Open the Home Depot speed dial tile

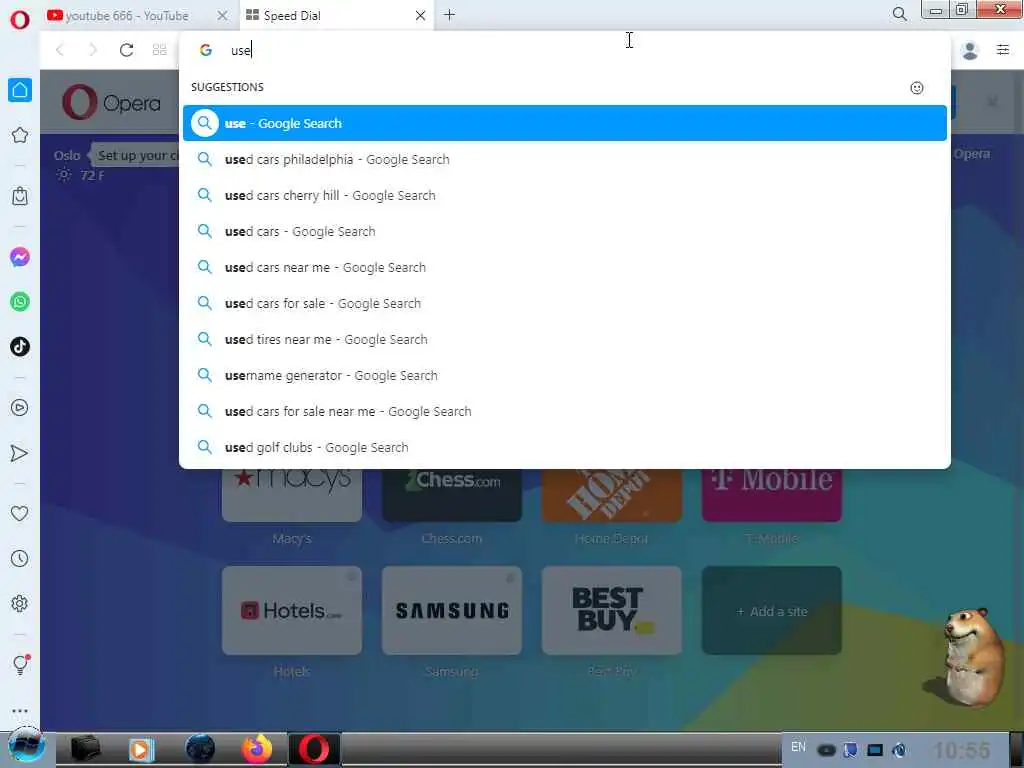coord(612,495)
